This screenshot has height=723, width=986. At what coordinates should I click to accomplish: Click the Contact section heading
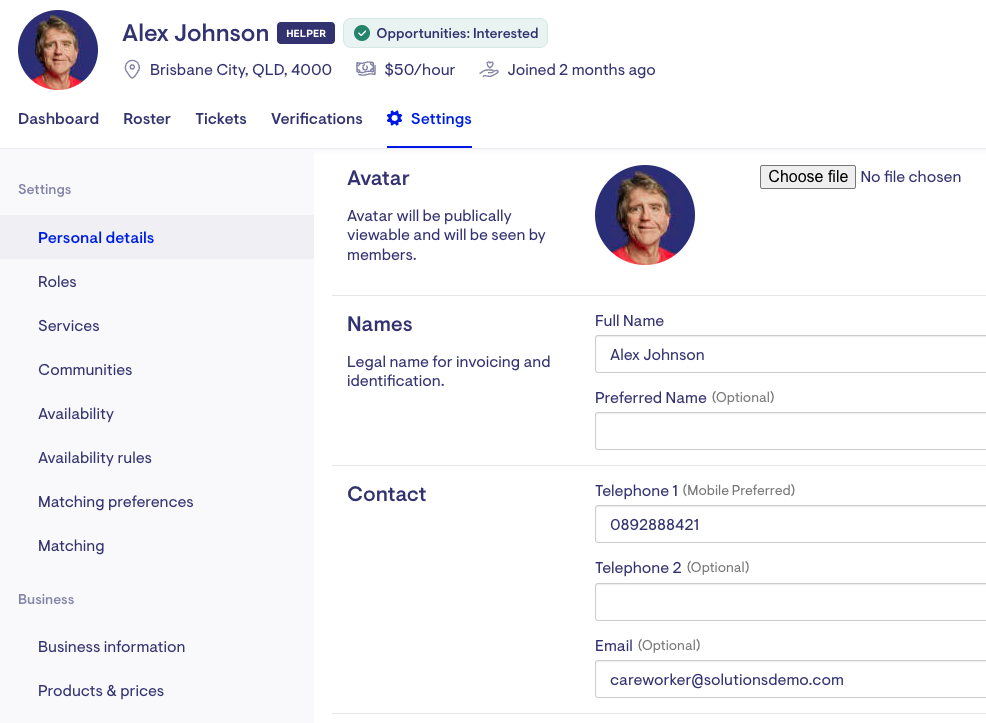[387, 494]
